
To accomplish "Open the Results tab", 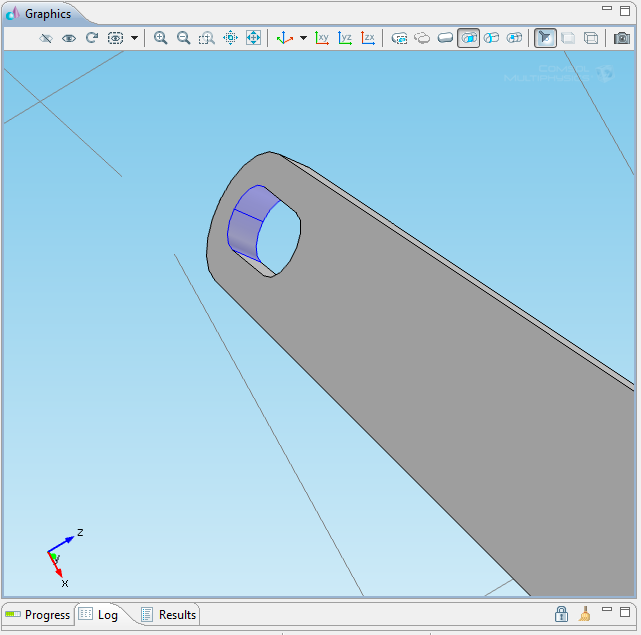I will click(168, 615).
